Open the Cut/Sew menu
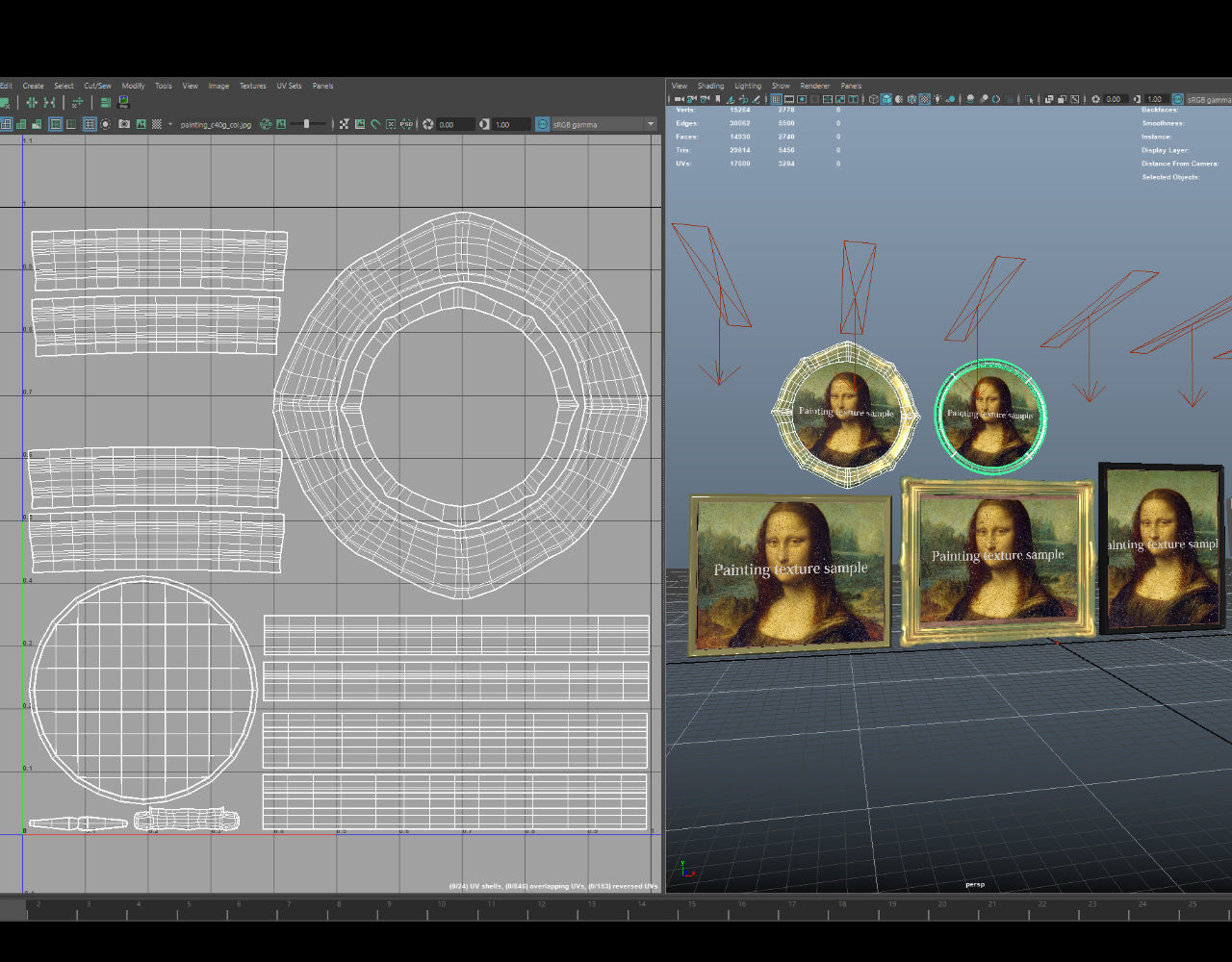 click(97, 86)
